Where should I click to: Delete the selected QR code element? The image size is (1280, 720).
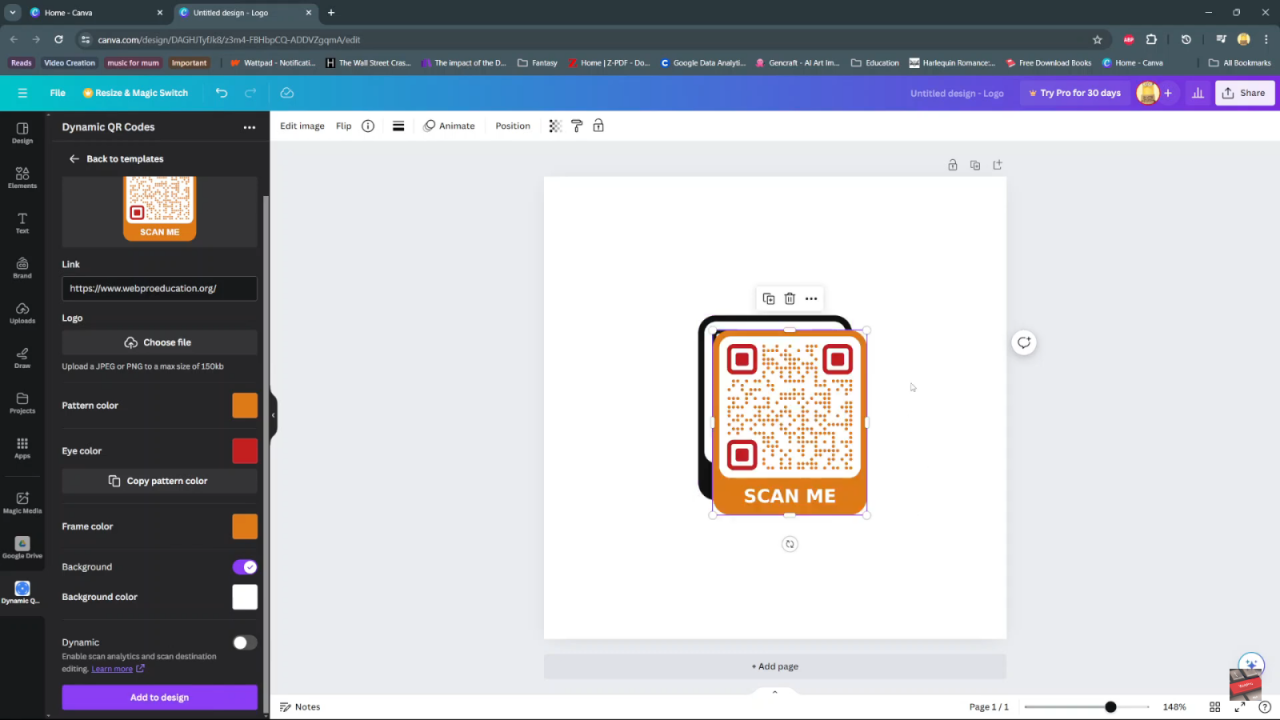pos(789,299)
